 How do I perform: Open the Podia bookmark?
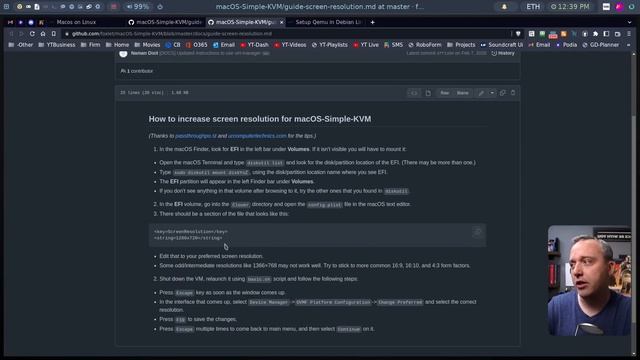(566, 45)
